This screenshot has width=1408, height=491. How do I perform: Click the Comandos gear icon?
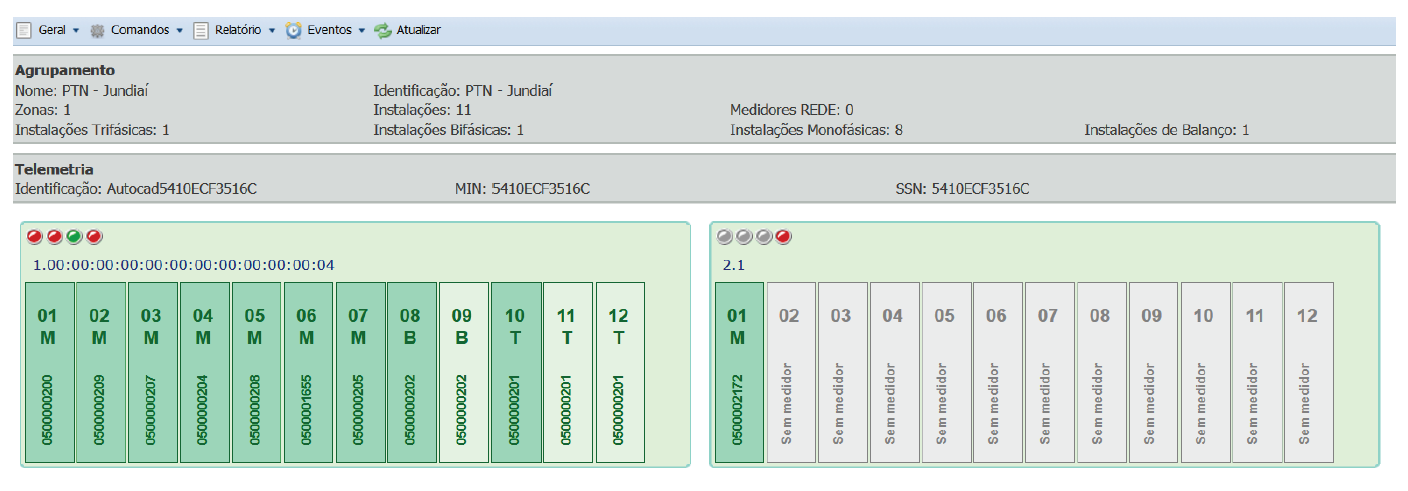click(x=97, y=30)
